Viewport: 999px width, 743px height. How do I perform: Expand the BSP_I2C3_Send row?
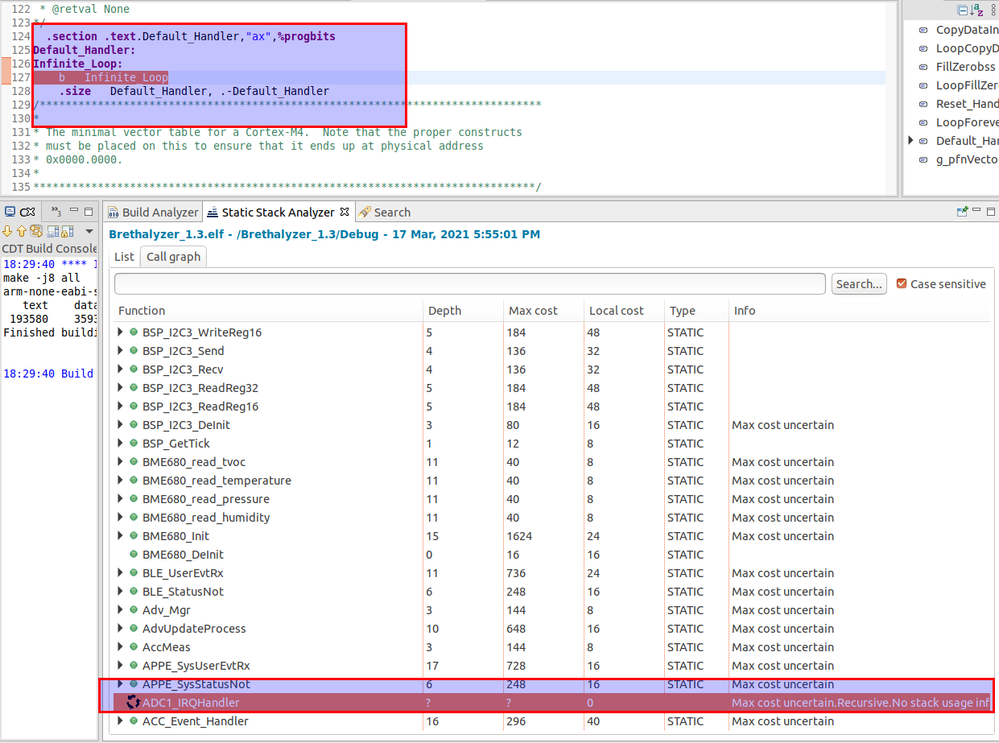tap(120, 350)
